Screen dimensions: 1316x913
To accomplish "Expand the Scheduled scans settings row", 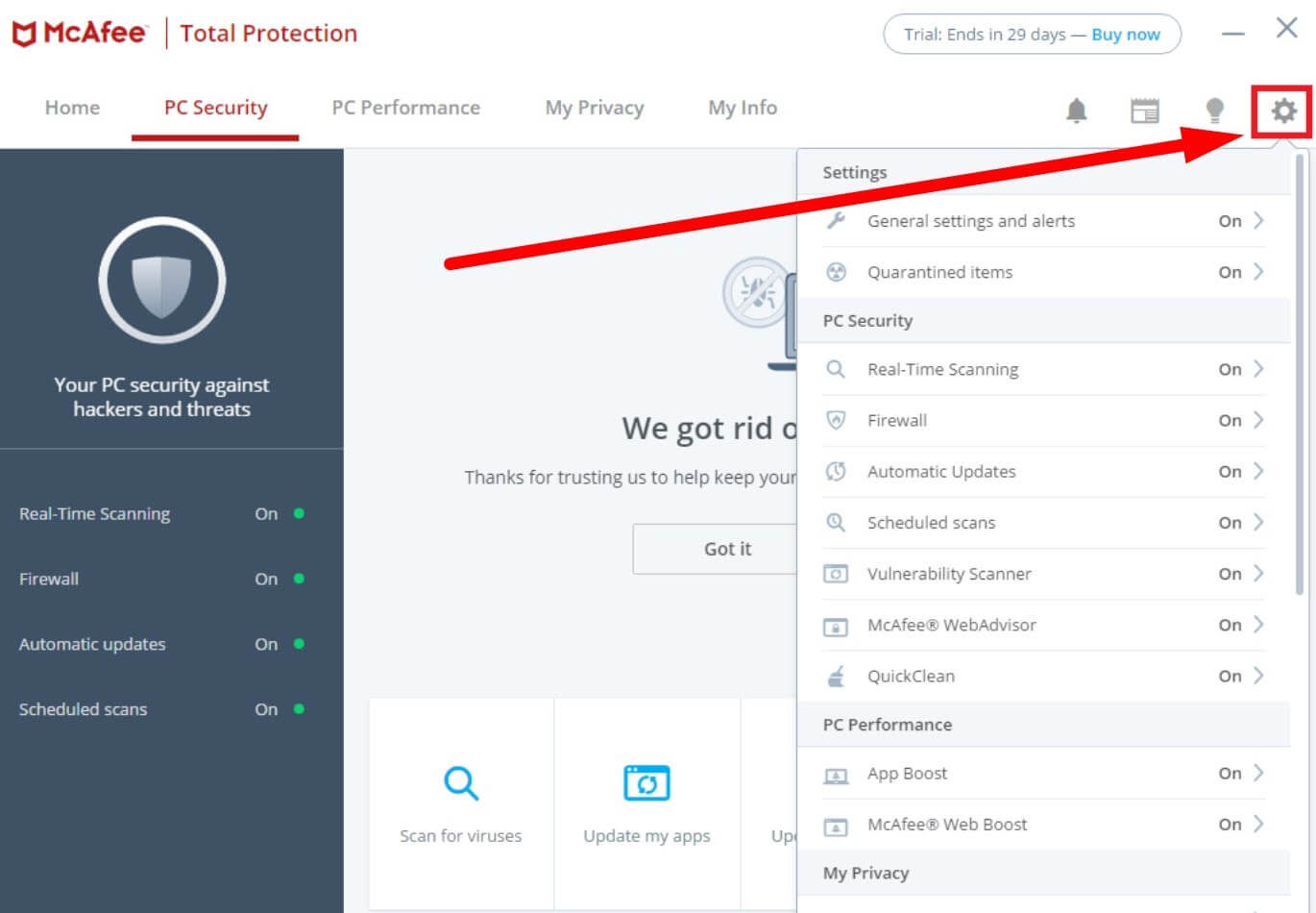I will [x=1260, y=522].
